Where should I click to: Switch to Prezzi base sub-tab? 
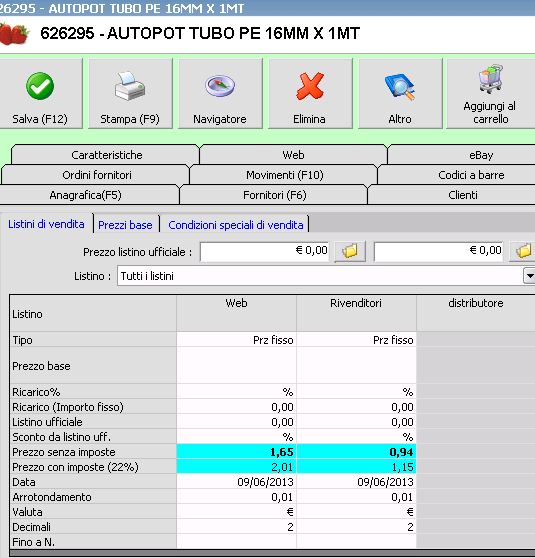[x=125, y=225]
